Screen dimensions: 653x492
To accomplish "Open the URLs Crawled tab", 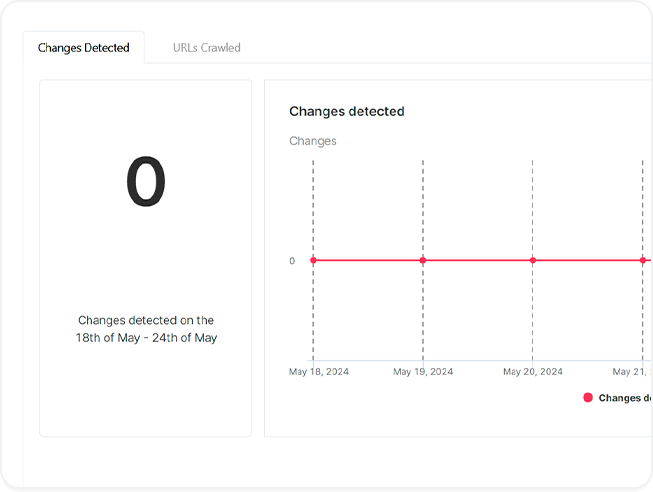I will (206, 48).
